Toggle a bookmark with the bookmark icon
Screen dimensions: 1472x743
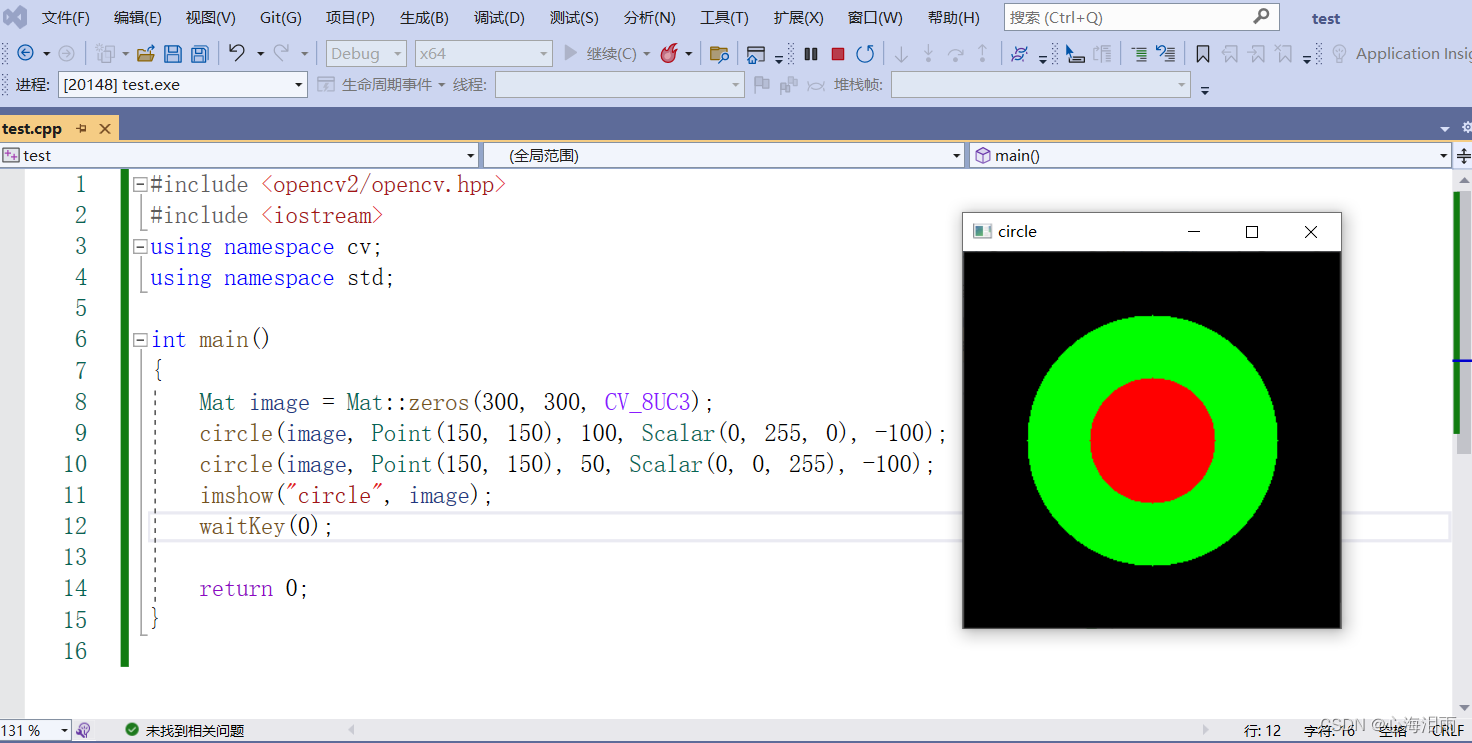tap(1203, 54)
